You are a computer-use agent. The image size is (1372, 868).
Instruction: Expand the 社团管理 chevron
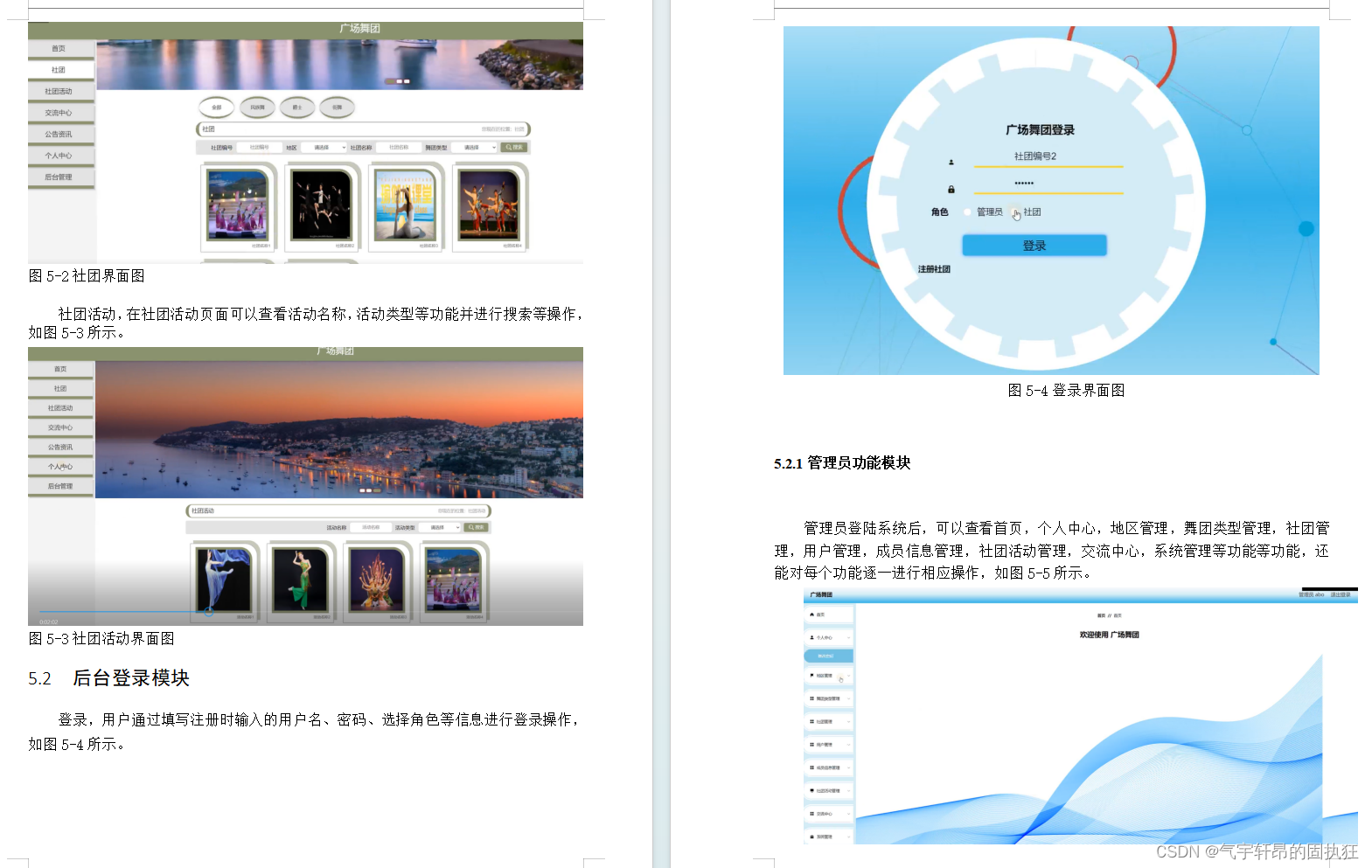848,721
